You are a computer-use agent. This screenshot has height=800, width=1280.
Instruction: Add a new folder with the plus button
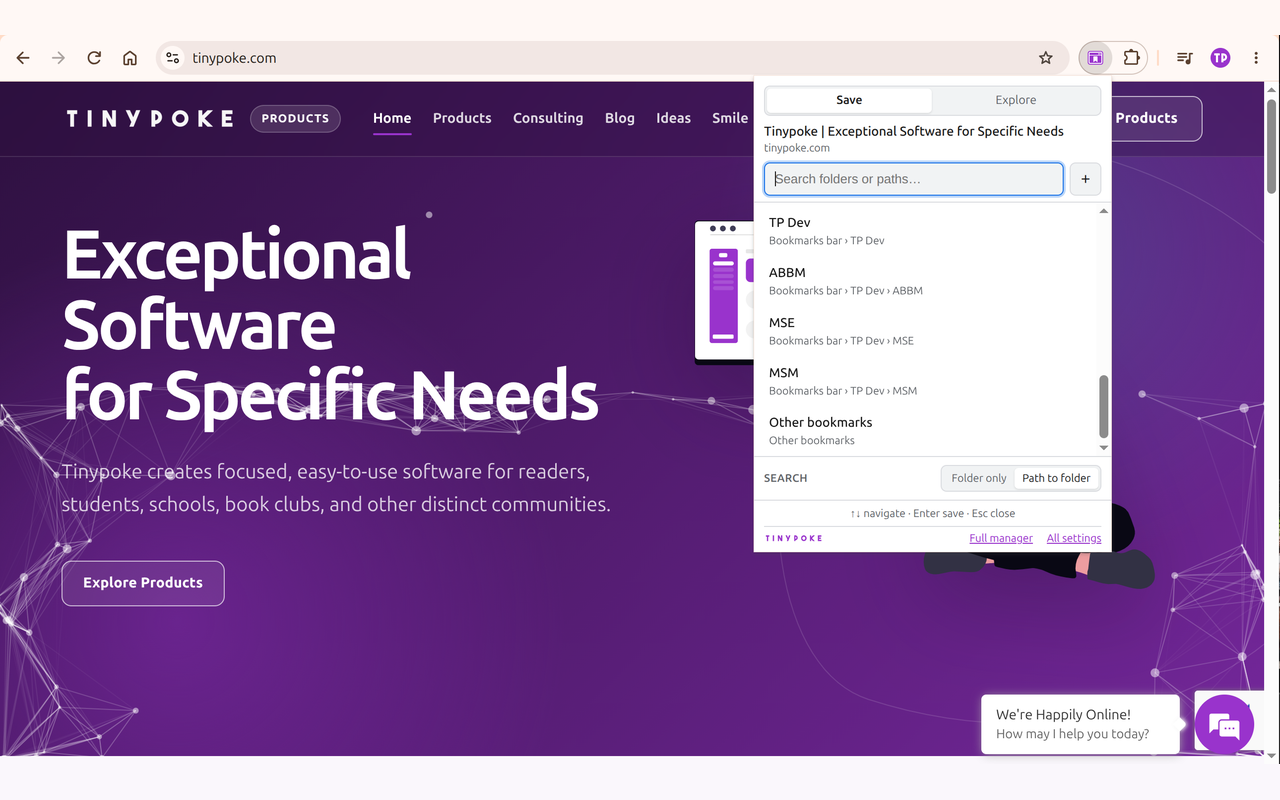click(1085, 179)
